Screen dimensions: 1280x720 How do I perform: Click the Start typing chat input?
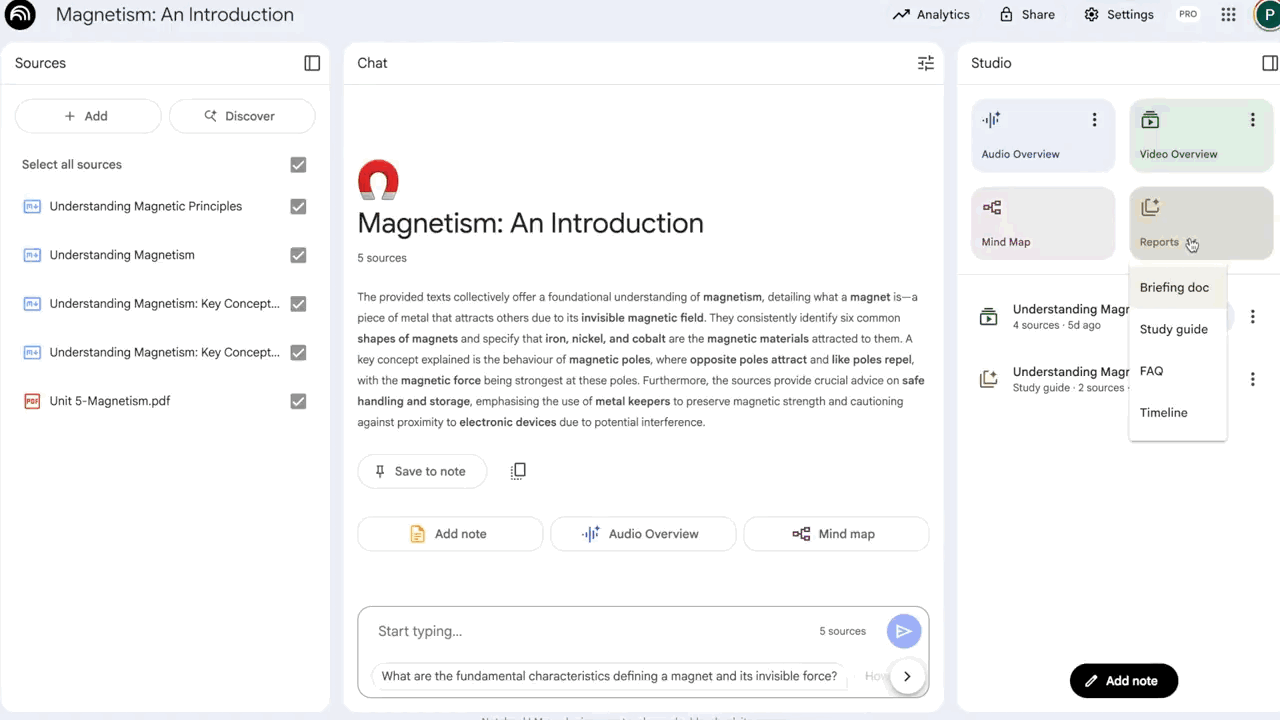pyautogui.click(x=590, y=631)
